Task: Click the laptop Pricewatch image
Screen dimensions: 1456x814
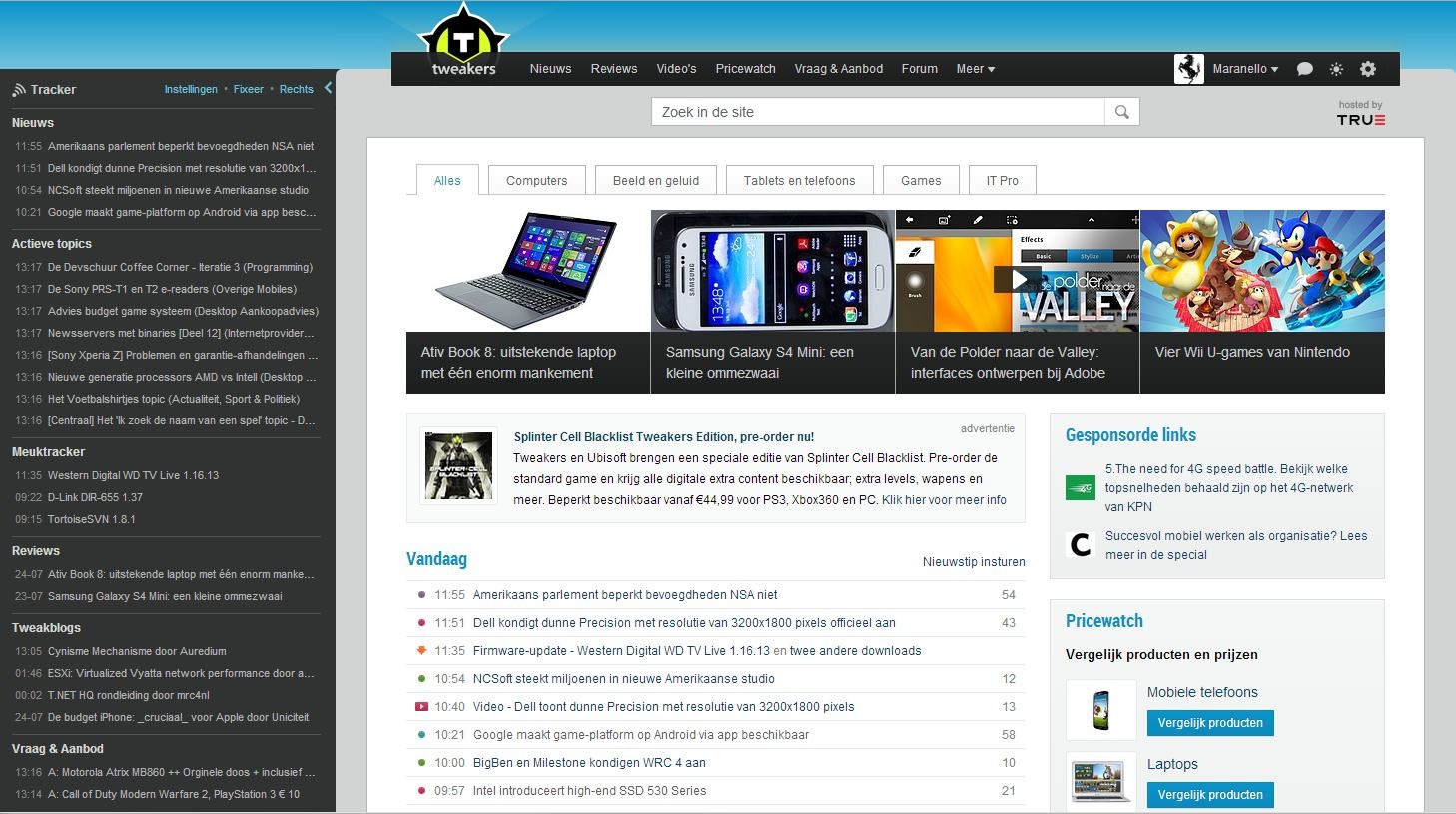Action: 1101,782
